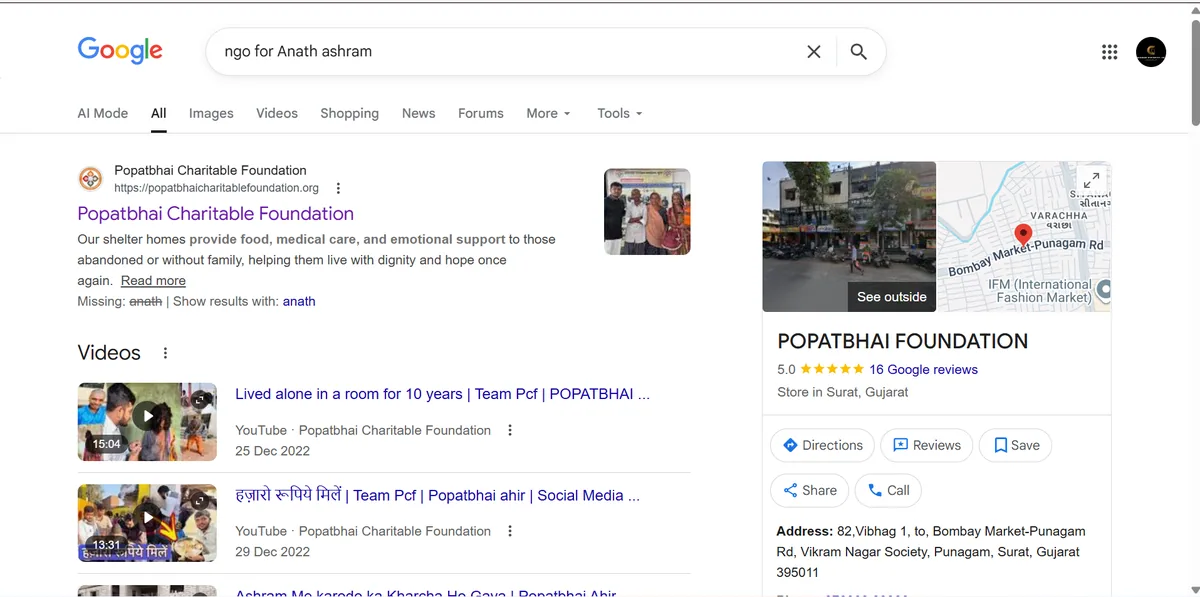Share the Popatbhai Foundation listing
1200x597 pixels.
coord(810,490)
